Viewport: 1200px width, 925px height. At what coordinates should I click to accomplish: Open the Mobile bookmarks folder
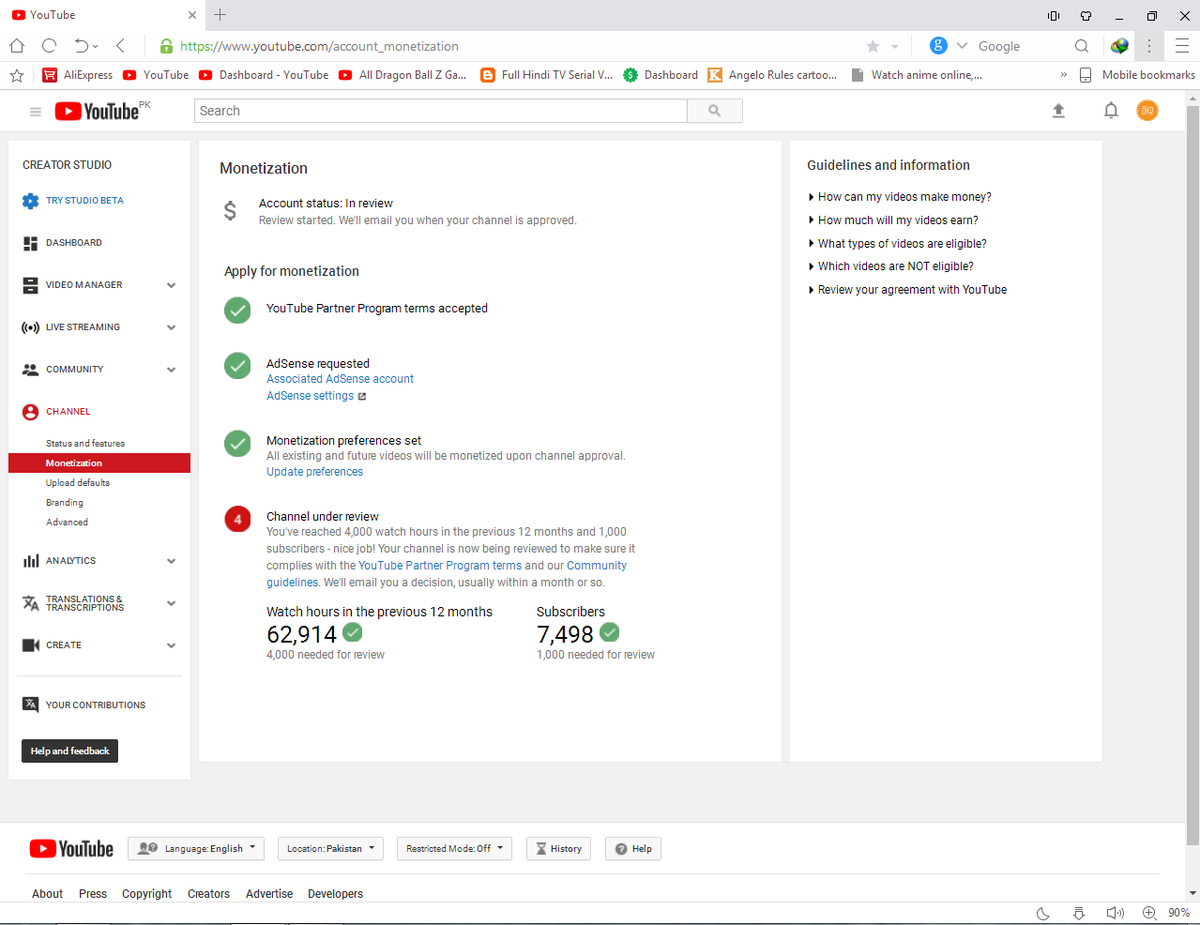tap(1137, 75)
